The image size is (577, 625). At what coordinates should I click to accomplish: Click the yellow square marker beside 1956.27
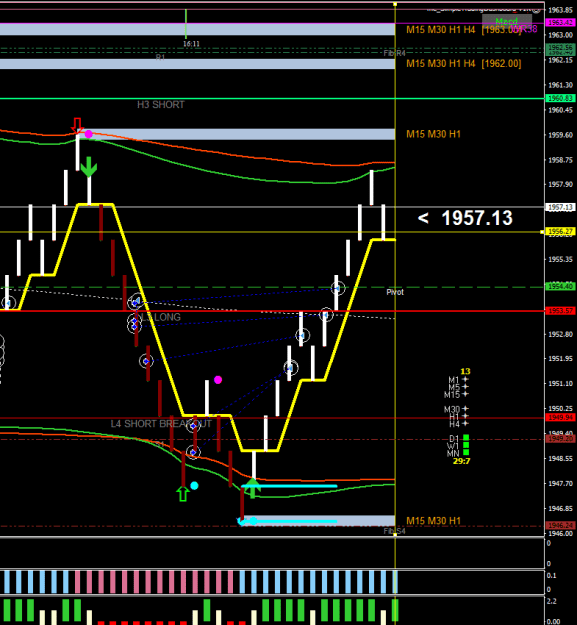coord(542,232)
